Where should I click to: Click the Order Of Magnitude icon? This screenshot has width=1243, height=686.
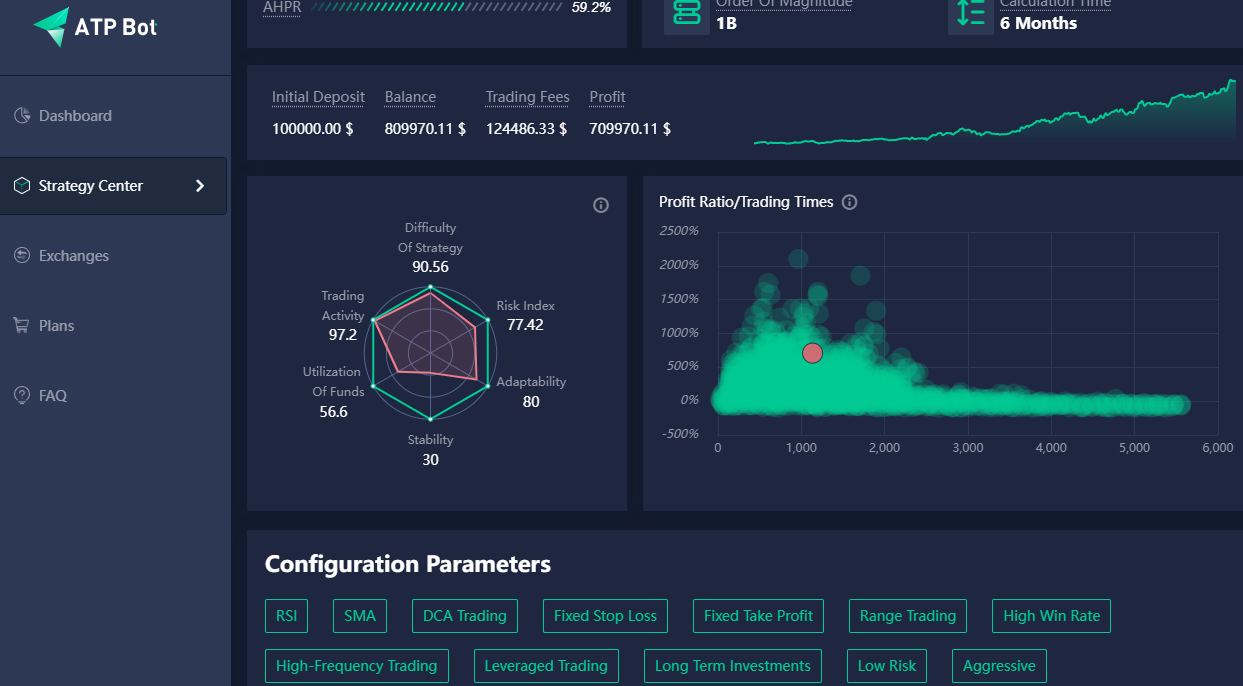pyautogui.click(x=687, y=13)
